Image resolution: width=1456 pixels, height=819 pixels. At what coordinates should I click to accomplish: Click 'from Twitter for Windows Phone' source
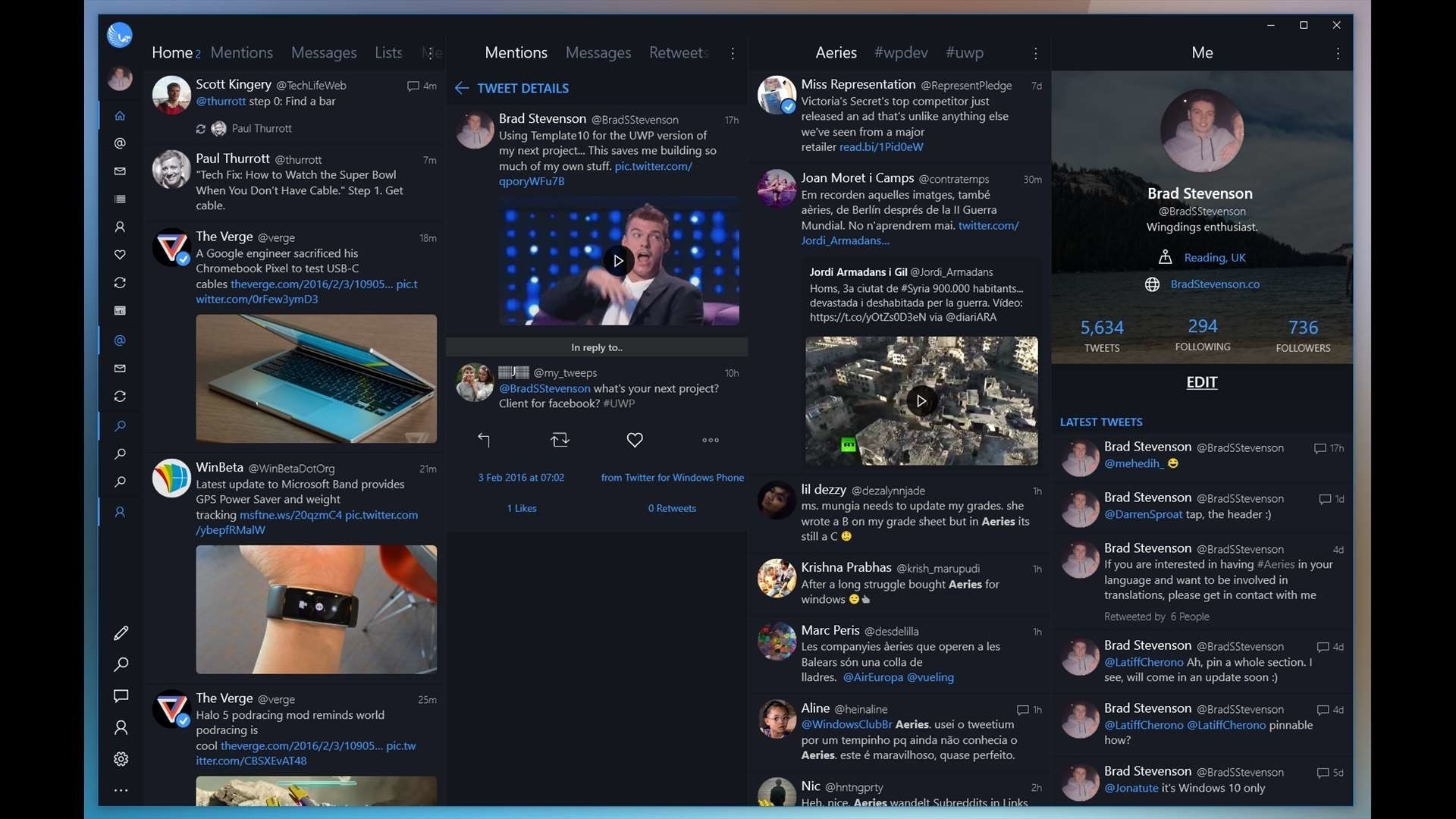click(672, 478)
